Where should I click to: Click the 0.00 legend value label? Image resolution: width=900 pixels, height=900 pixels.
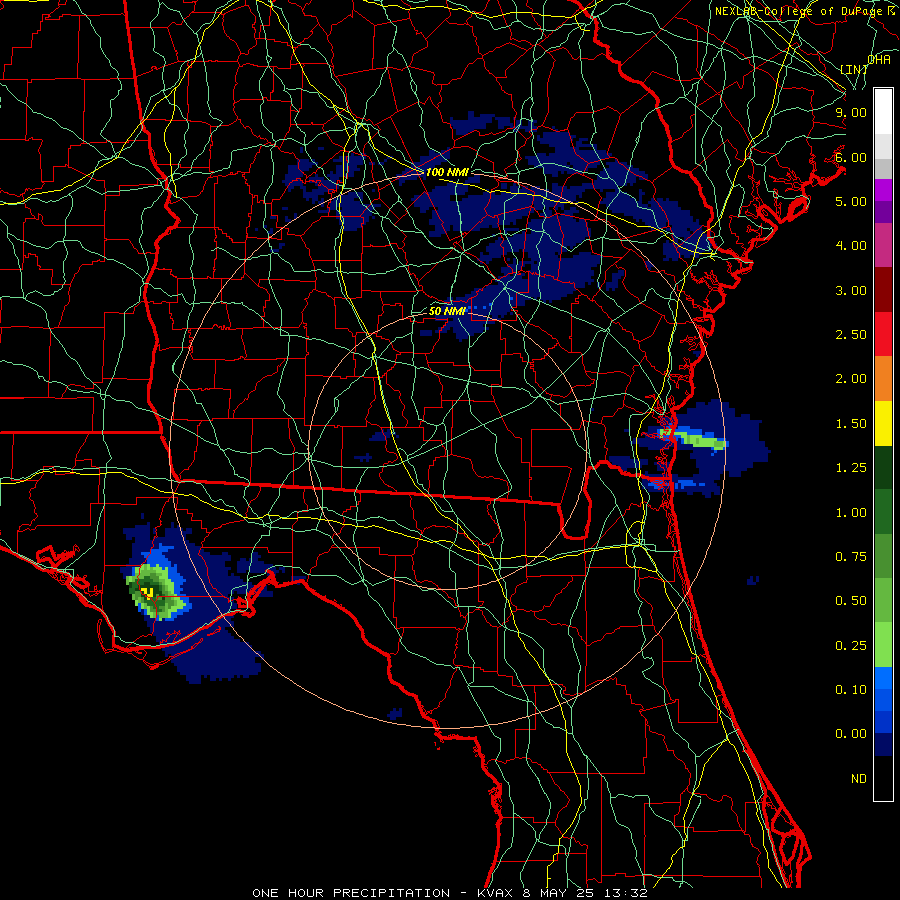851,734
